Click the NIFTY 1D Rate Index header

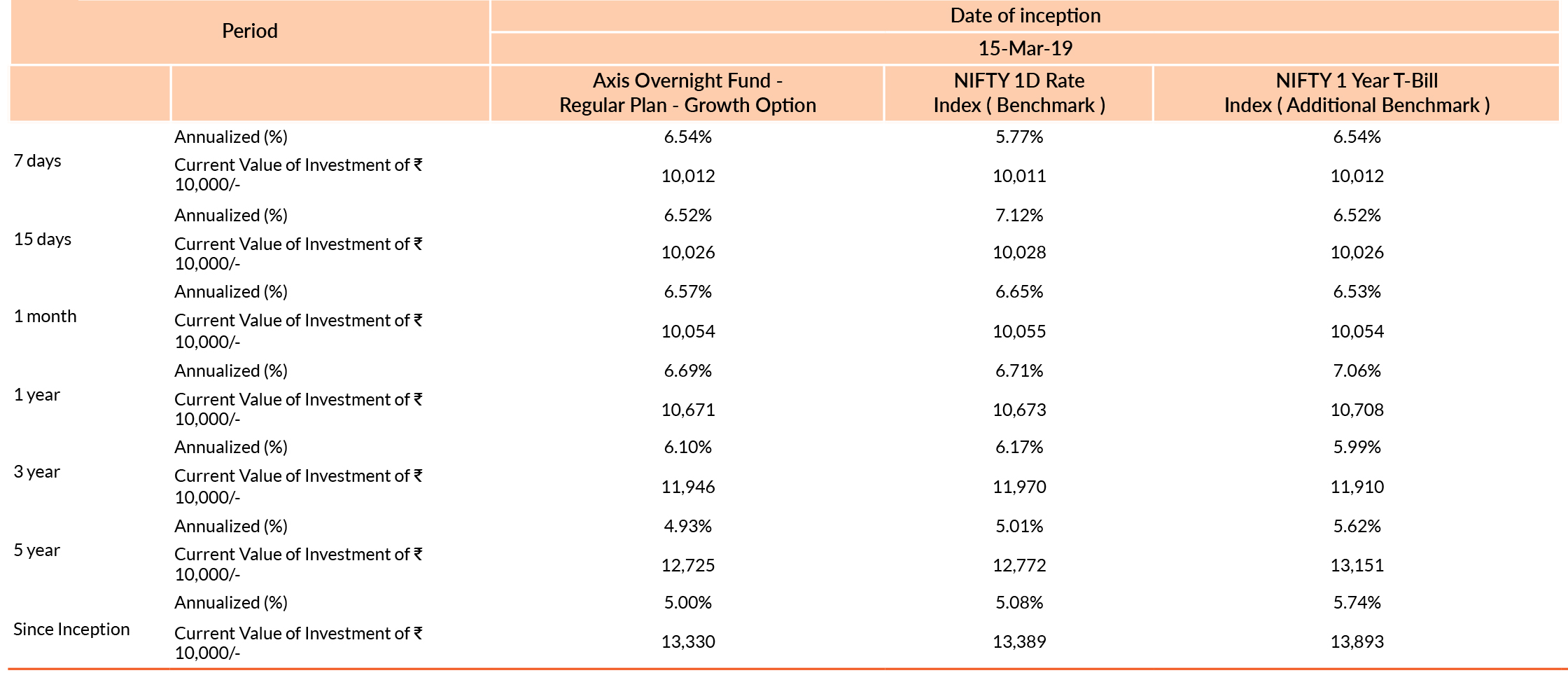[1019, 93]
